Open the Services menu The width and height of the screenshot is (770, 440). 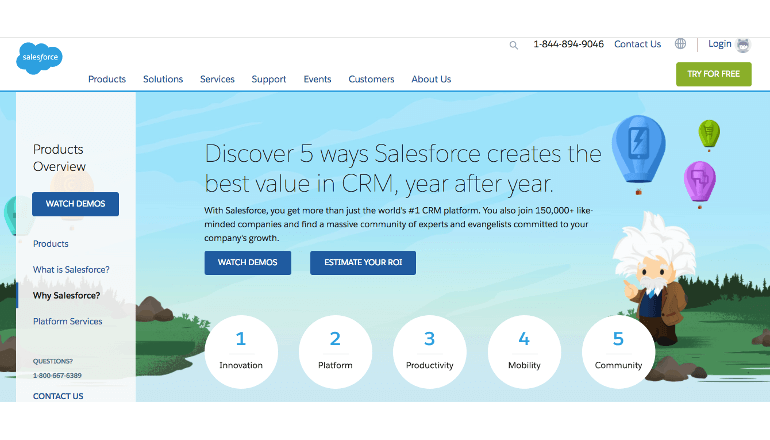pyautogui.click(x=217, y=79)
